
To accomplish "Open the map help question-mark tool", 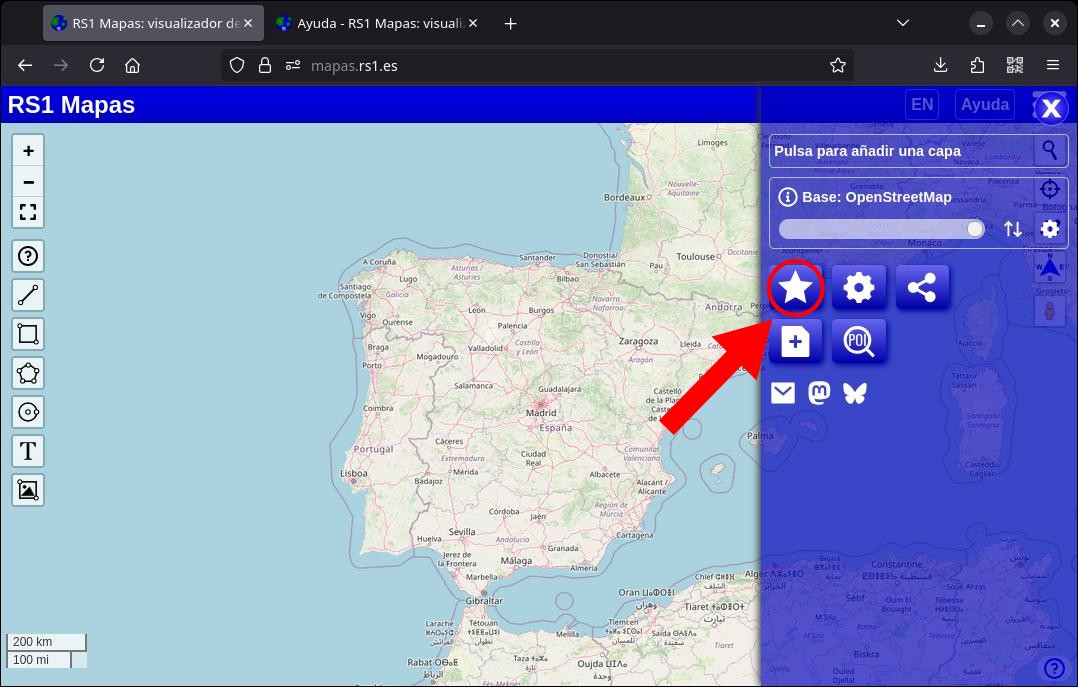I will pos(28,257).
